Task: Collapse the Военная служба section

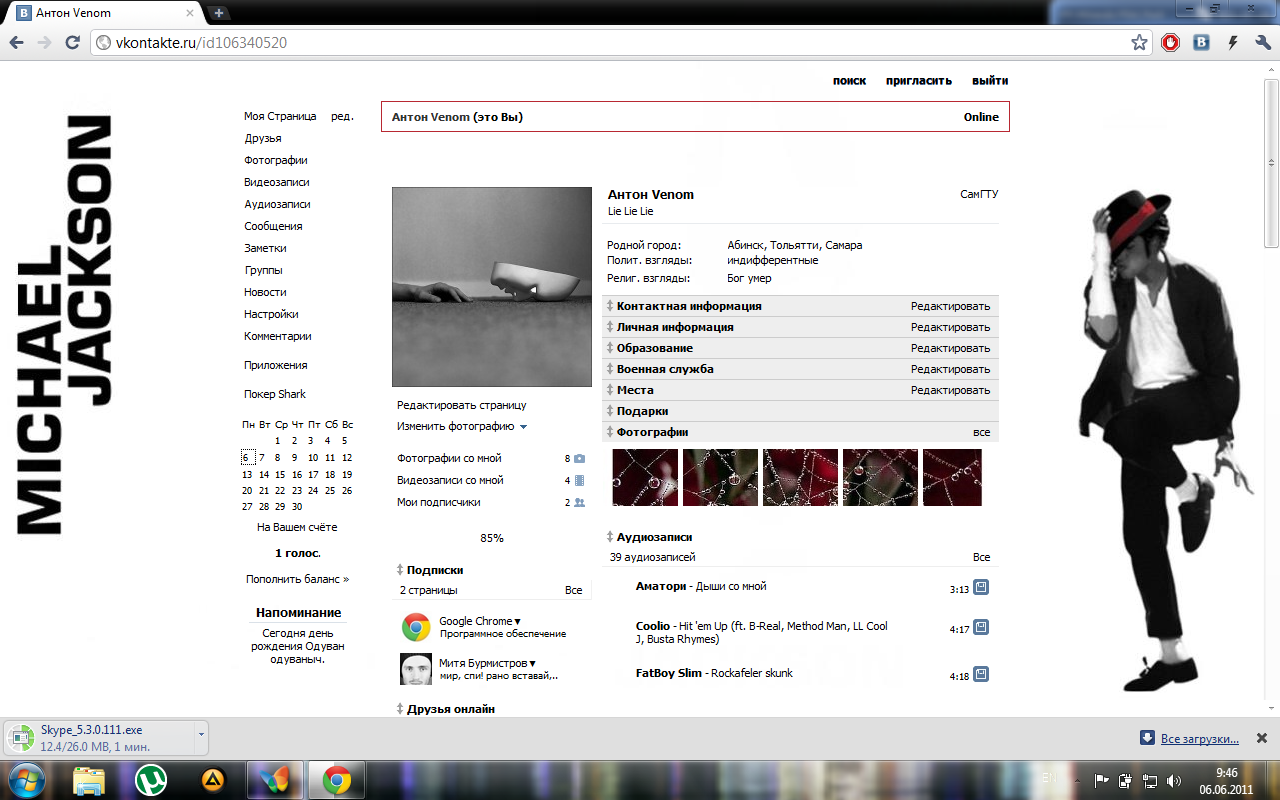Action: point(610,369)
